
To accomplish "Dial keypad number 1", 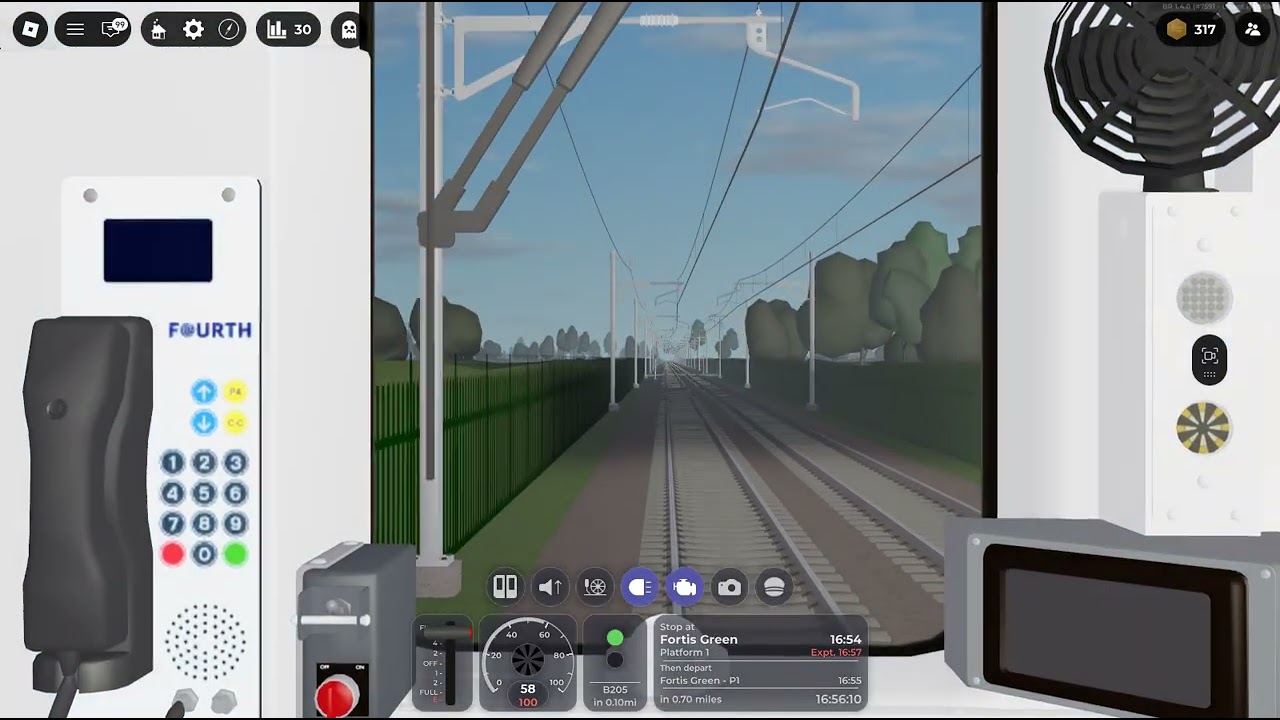I will (173, 463).
